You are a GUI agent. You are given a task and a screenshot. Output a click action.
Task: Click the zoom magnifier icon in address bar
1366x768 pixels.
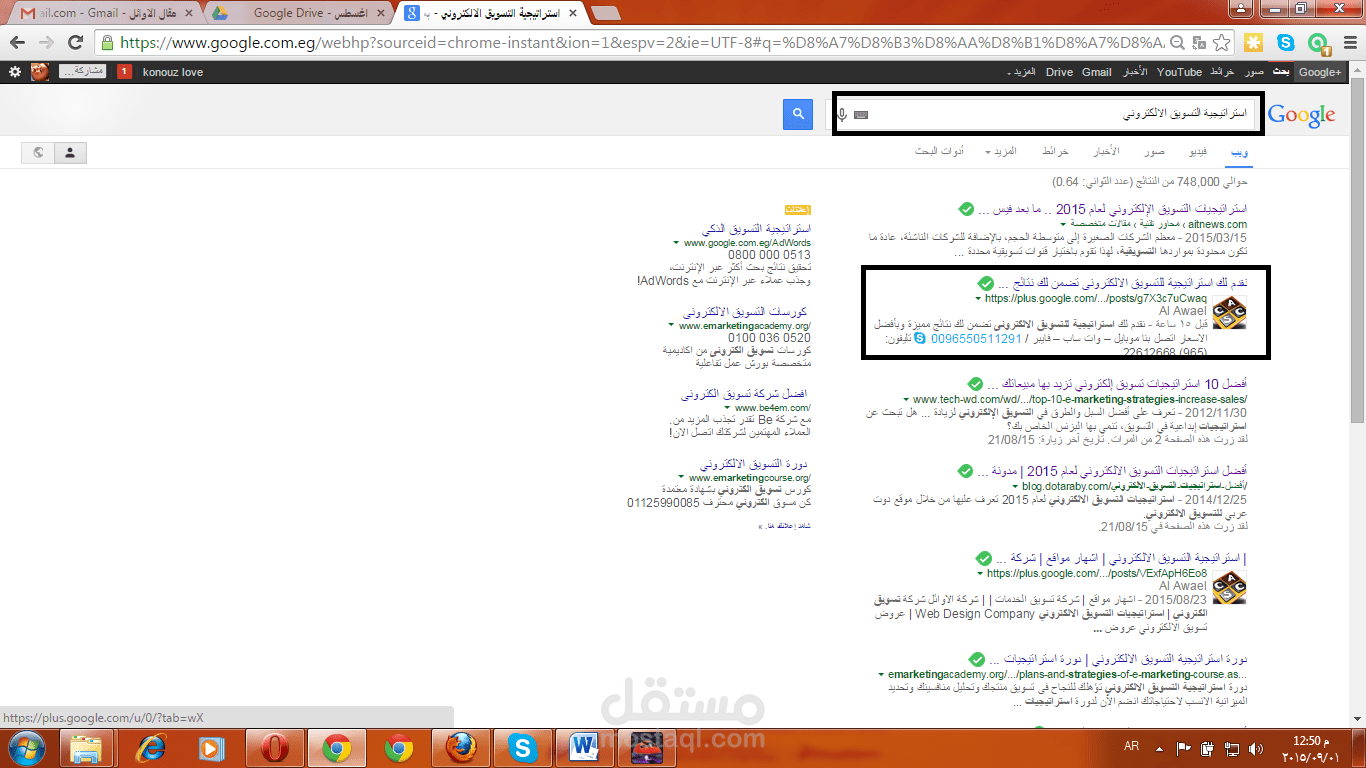[1177, 43]
